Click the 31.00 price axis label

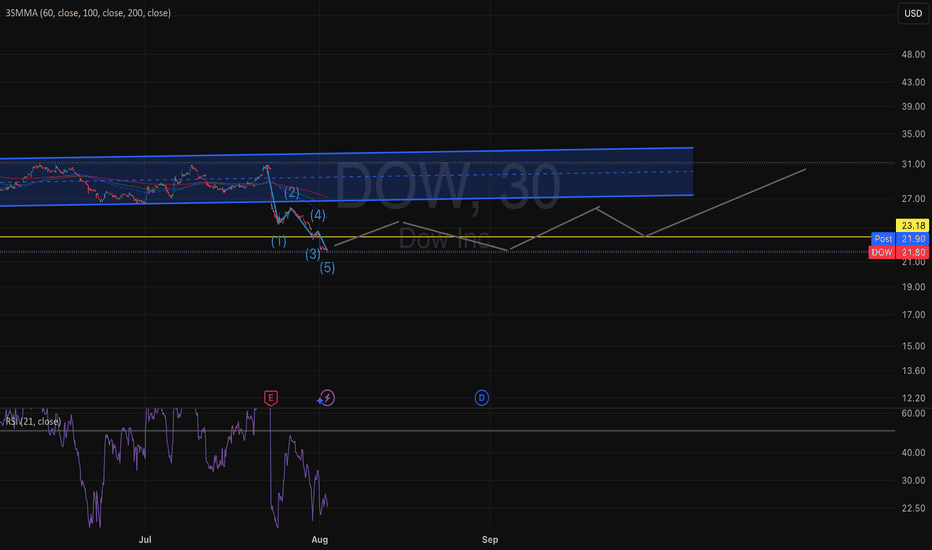[913, 164]
